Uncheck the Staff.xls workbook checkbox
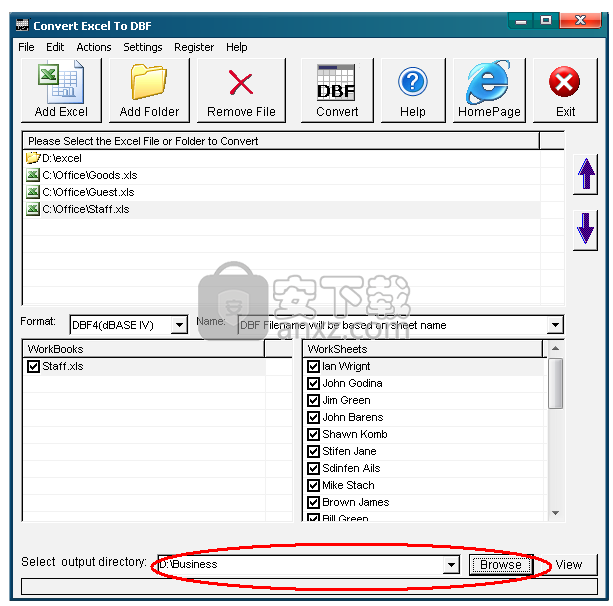 coord(33,366)
